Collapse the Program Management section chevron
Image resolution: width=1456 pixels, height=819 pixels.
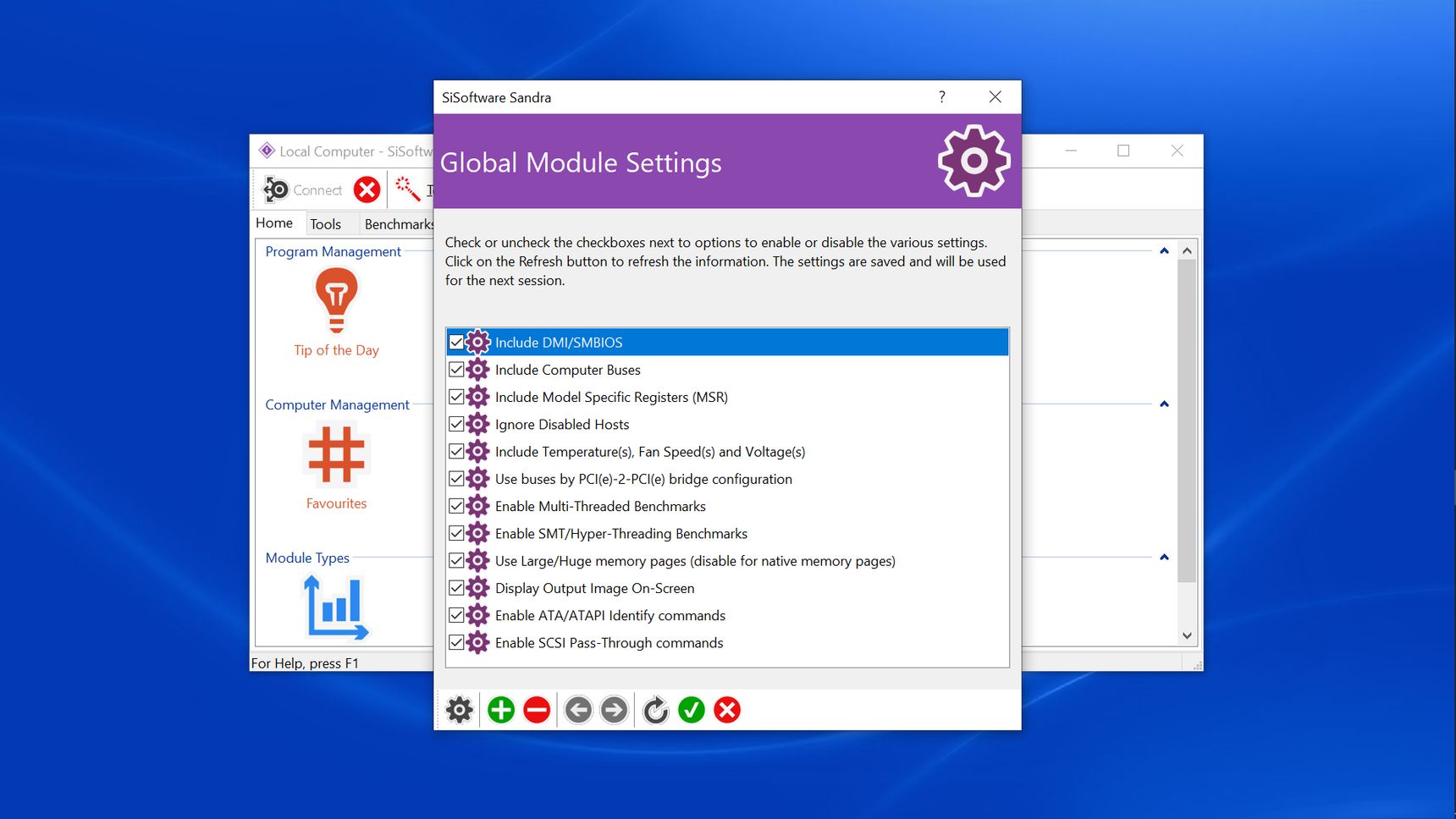[x=1164, y=251]
